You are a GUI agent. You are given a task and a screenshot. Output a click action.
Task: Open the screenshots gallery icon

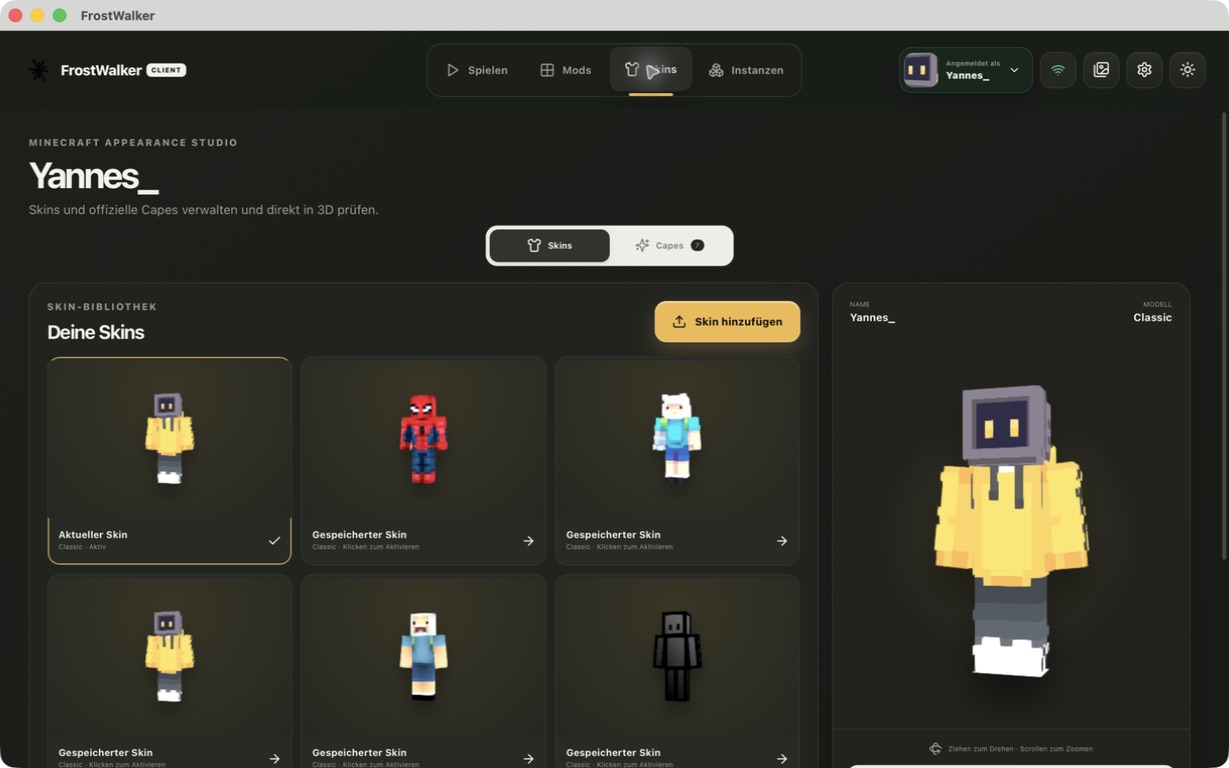click(x=1101, y=70)
